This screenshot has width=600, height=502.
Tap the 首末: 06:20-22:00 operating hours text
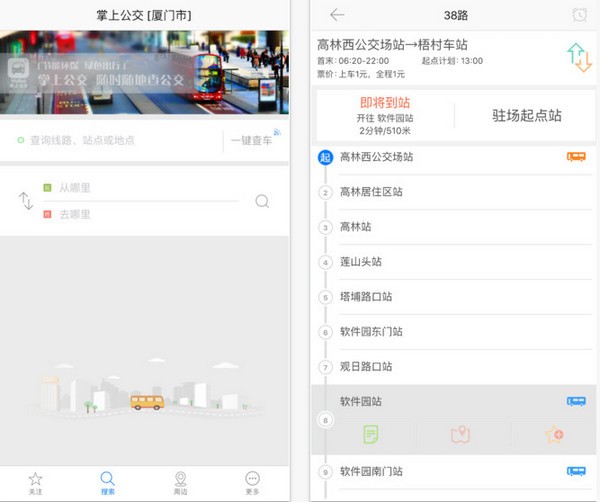[353, 61]
